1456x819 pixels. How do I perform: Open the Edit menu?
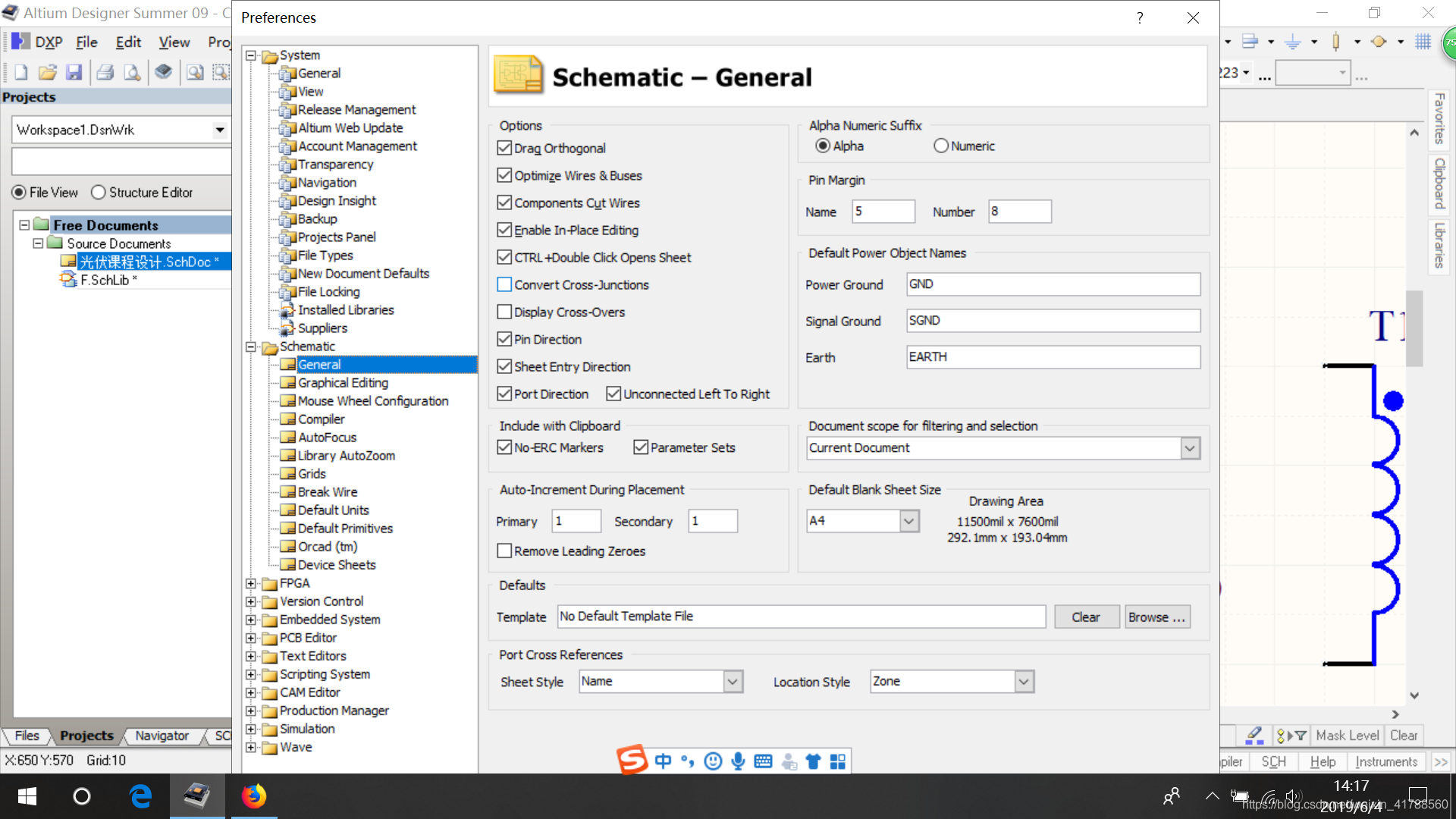(128, 42)
